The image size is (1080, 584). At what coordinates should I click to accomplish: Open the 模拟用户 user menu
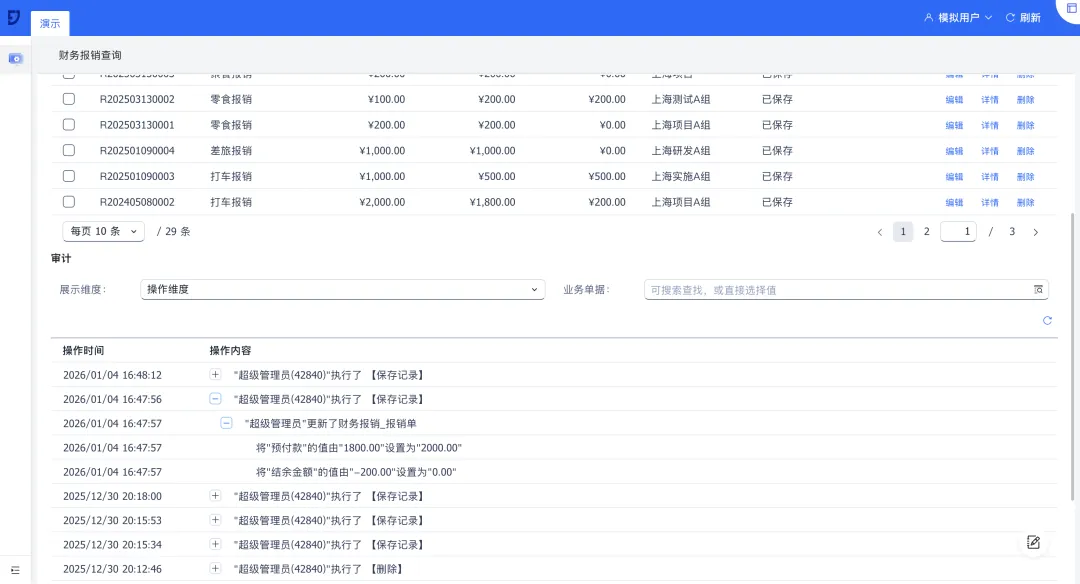pyautogui.click(x=958, y=18)
